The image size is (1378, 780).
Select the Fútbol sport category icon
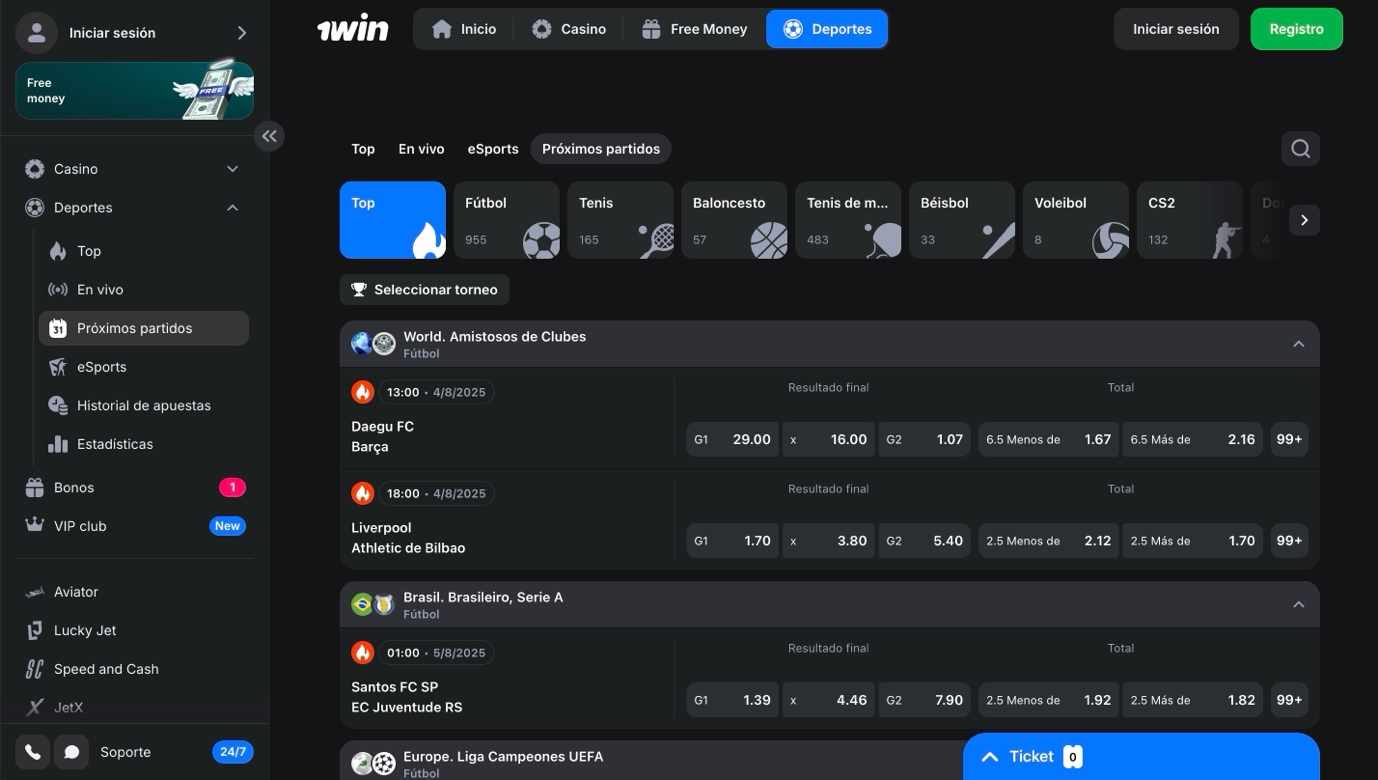click(x=539, y=239)
